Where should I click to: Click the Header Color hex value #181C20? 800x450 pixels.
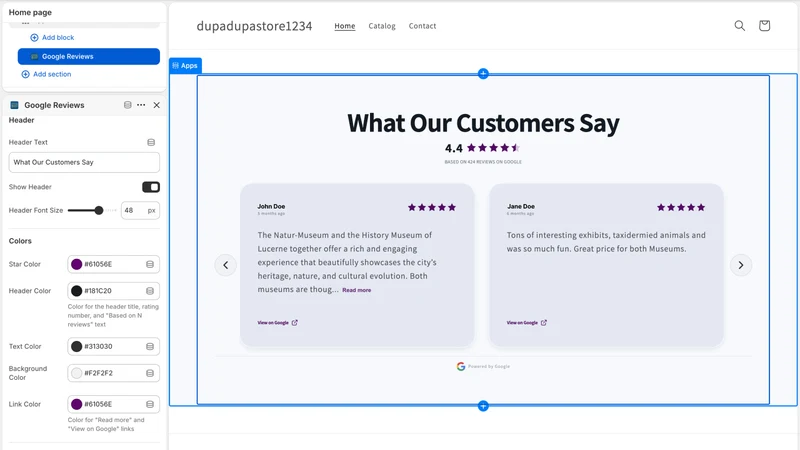[98, 291]
